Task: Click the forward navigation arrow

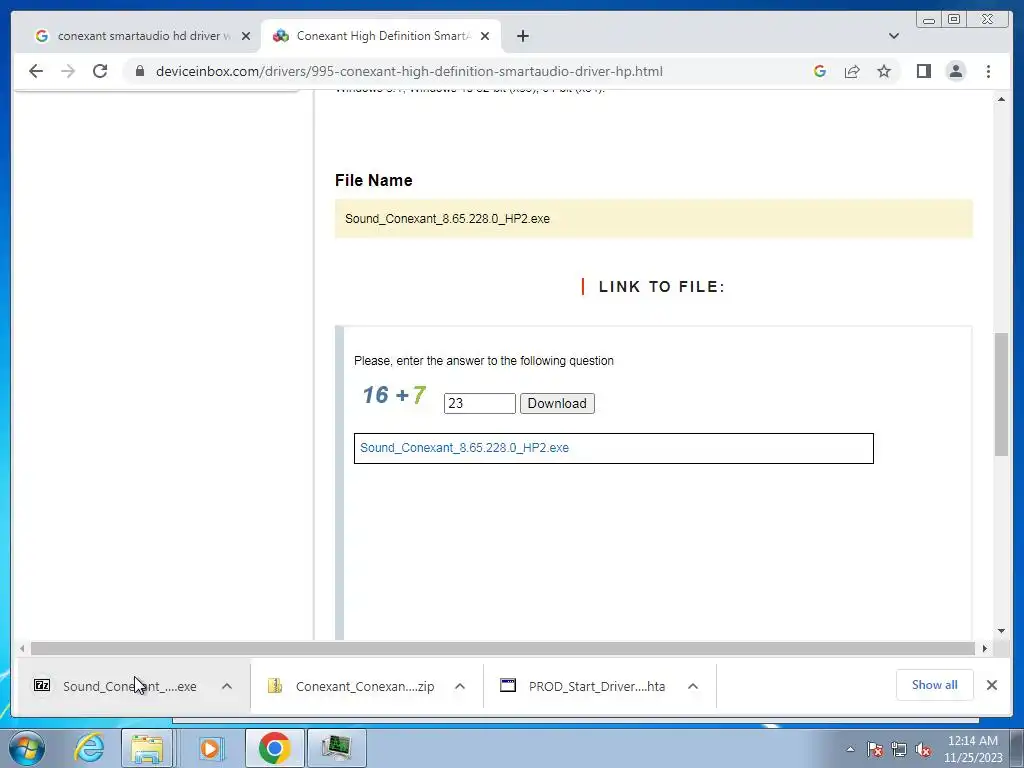Action: 68,71
